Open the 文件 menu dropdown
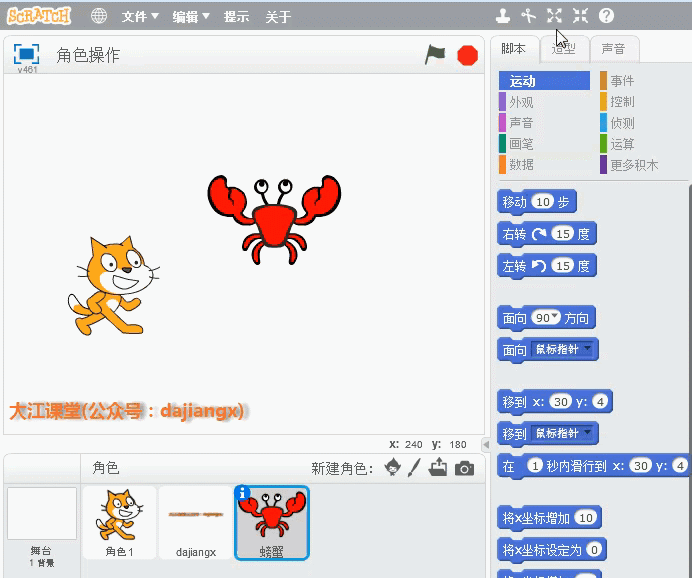The height and width of the screenshot is (578, 692). (140, 17)
